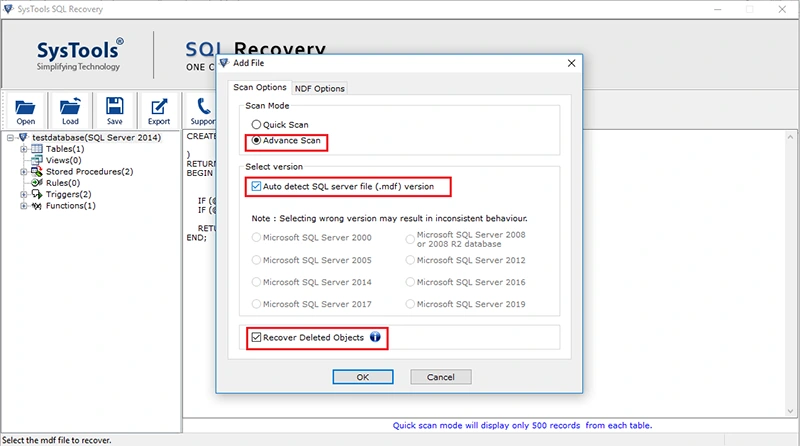Choose Microsoft SQL Server 2000 option
This screenshot has width=800, height=446.
256,237
